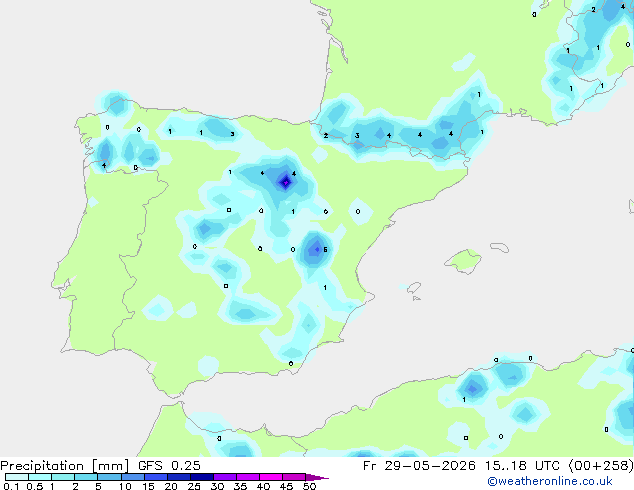Image resolution: width=634 pixels, height=490 pixels.
Task: Click the '50' legend scale value
Action: pyautogui.click(x=309, y=486)
